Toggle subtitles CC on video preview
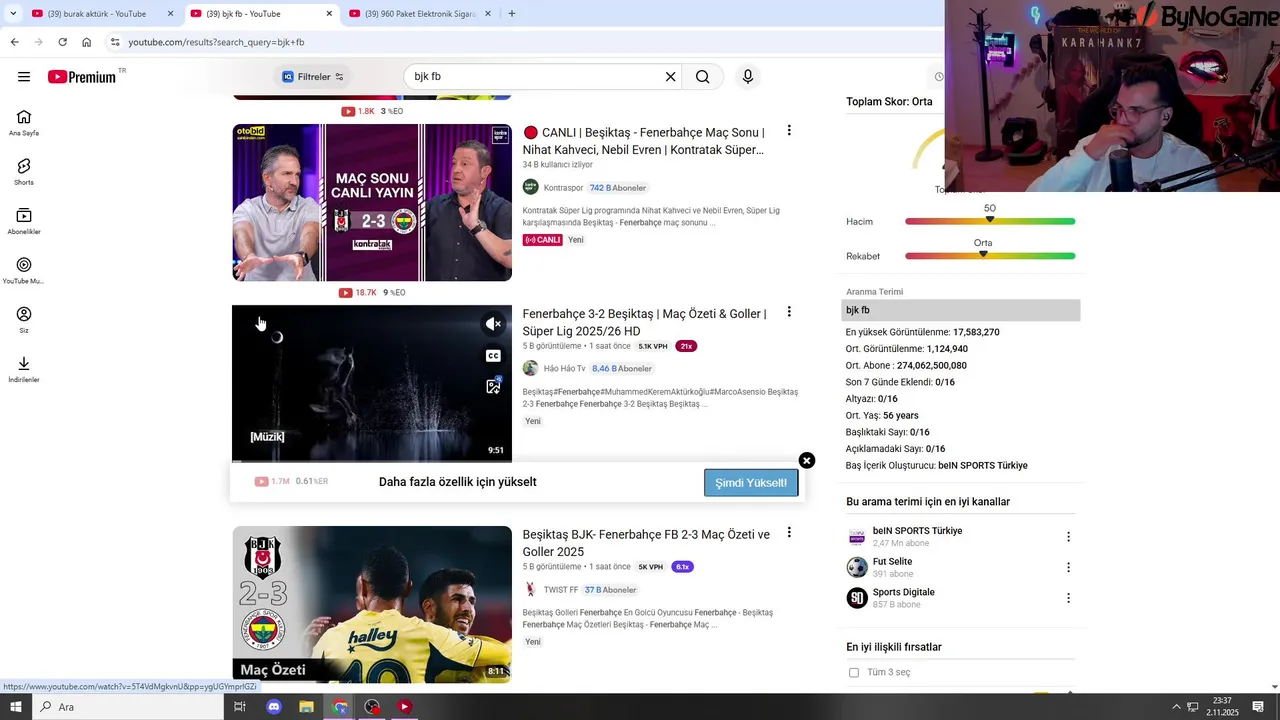The height and width of the screenshot is (720, 1280). 493,356
